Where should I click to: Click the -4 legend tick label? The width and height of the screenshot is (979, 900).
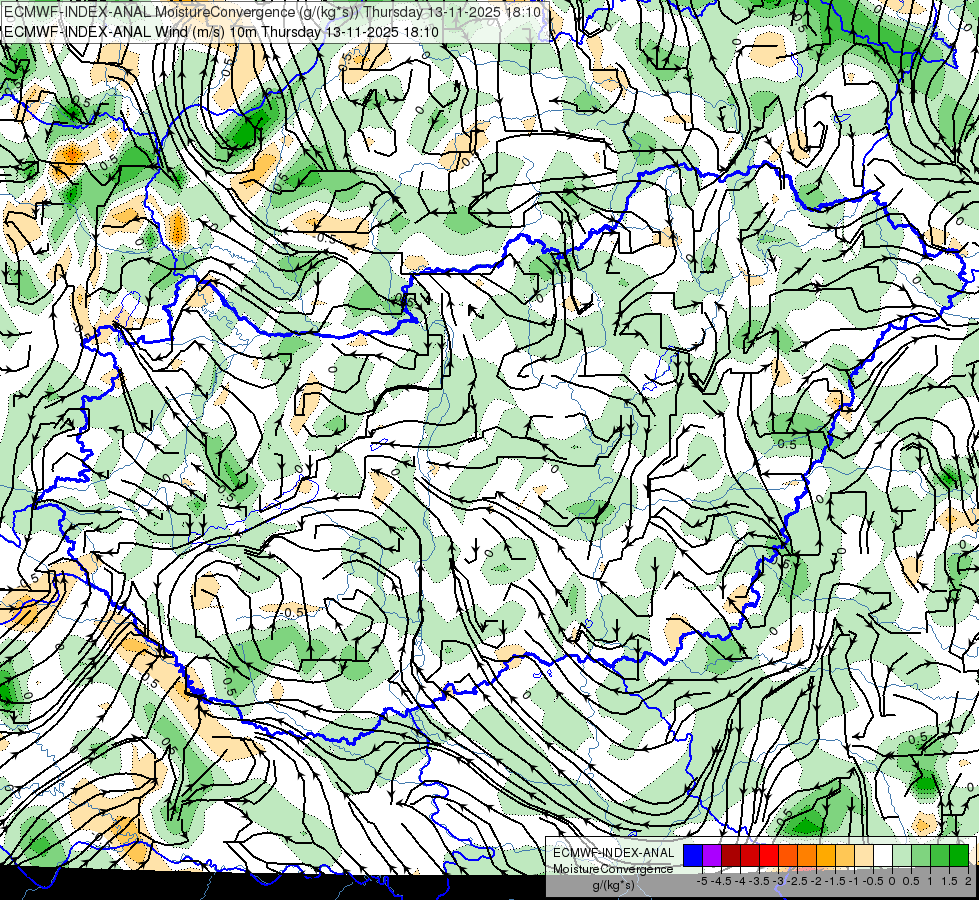pyautogui.click(x=740, y=881)
